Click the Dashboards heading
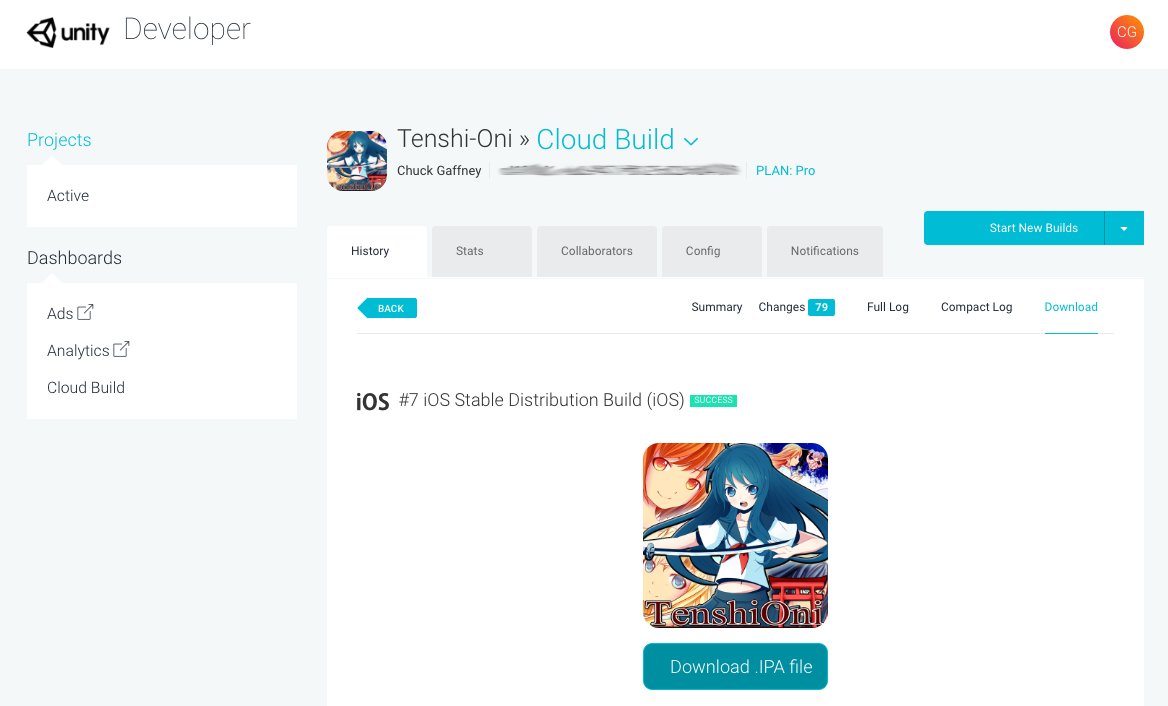This screenshot has width=1168, height=706. point(74,258)
